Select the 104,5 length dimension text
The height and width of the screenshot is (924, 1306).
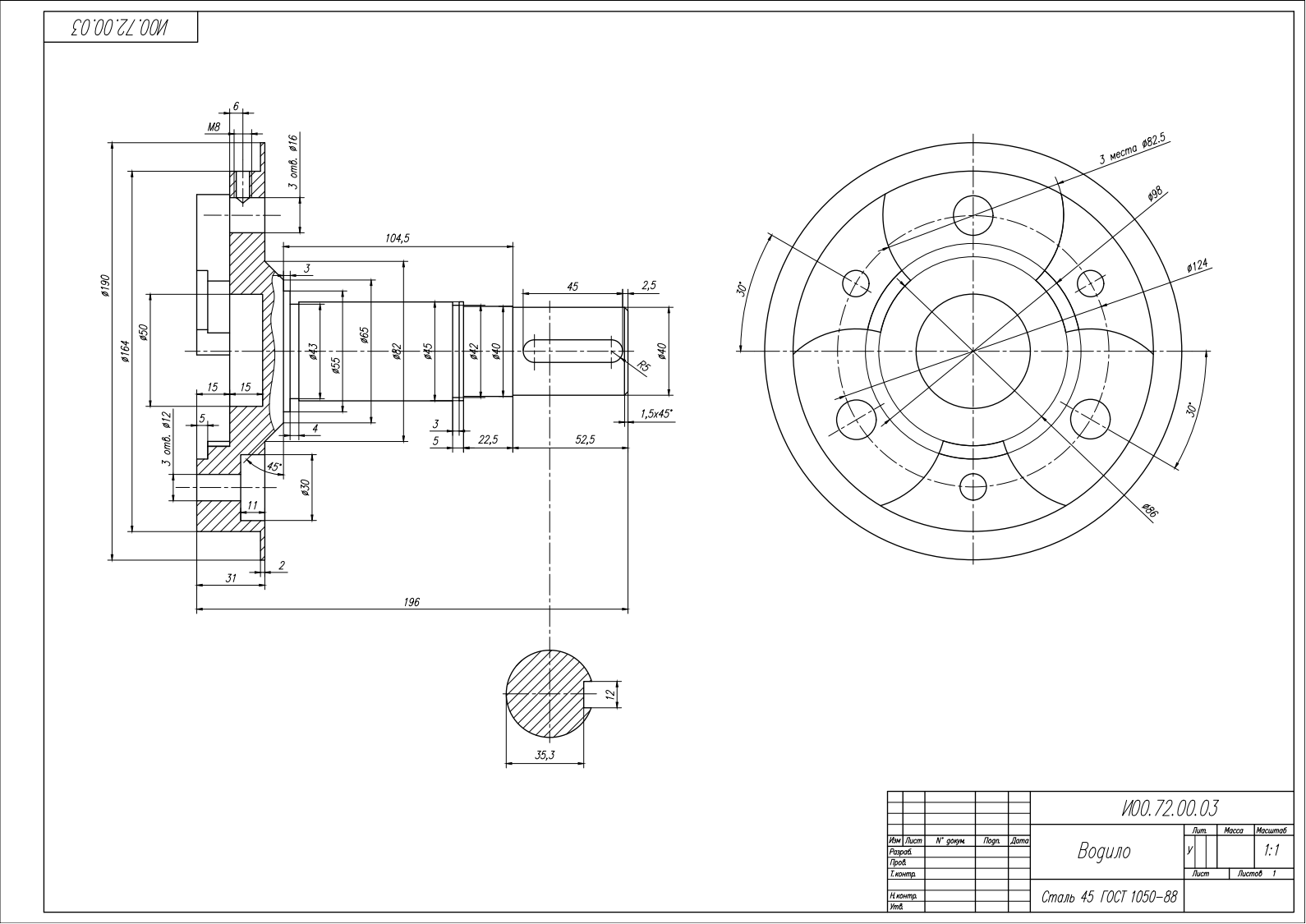[398, 238]
